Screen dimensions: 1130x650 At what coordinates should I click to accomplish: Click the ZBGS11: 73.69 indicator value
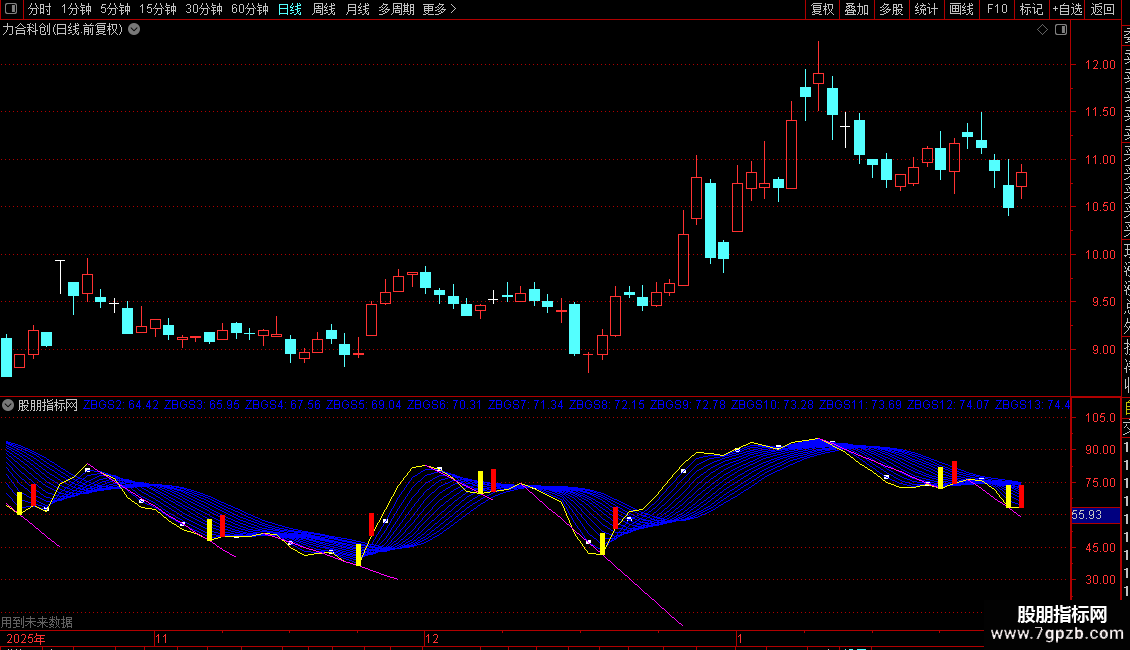click(x=860, y=405)
